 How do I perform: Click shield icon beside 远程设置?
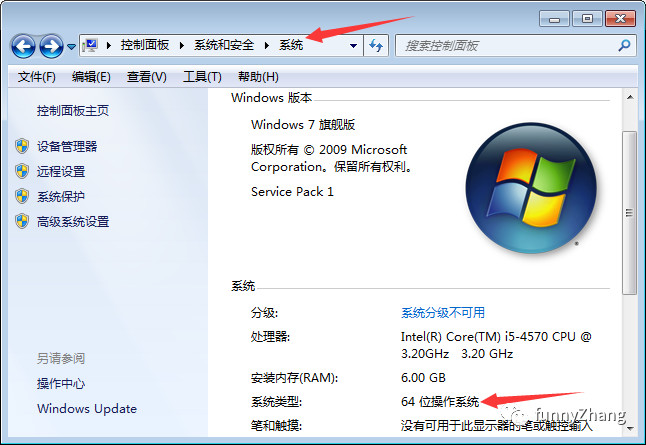click(x=22, y=171)
